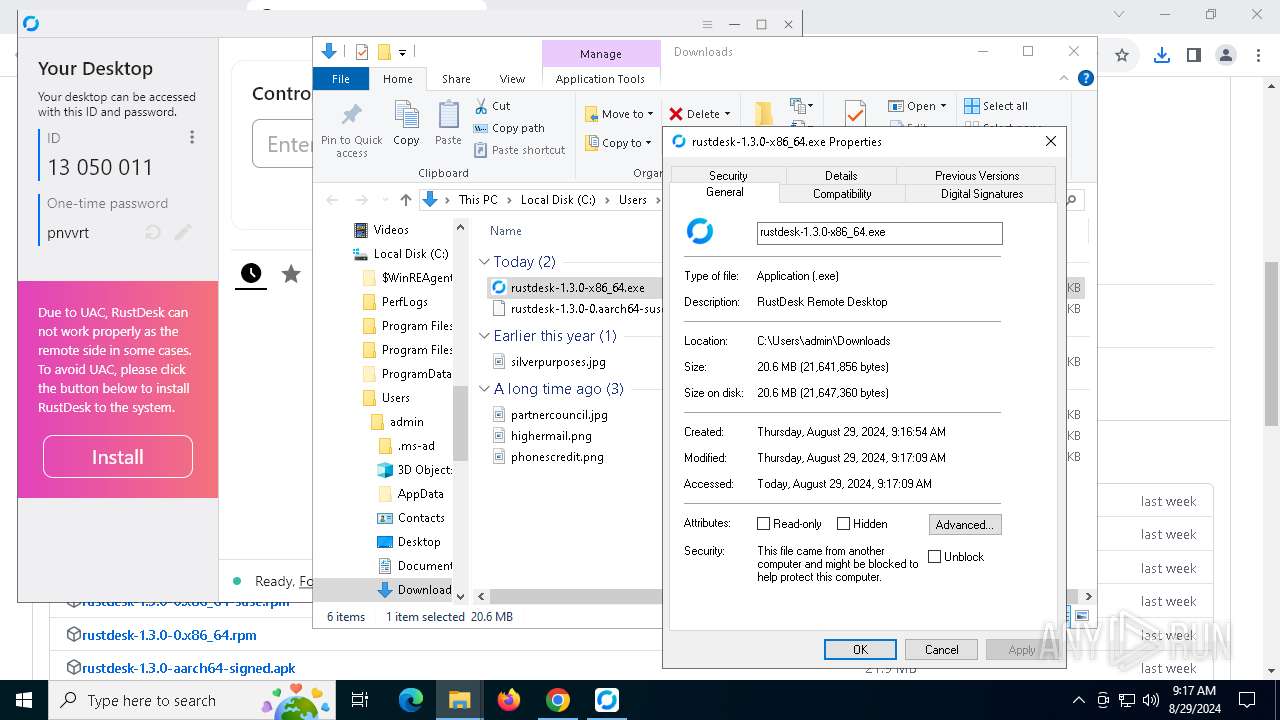Screen dimensions: 1280x720
Task: Click the Chrome page vertical scrollbar
Action: point(1272,345)
